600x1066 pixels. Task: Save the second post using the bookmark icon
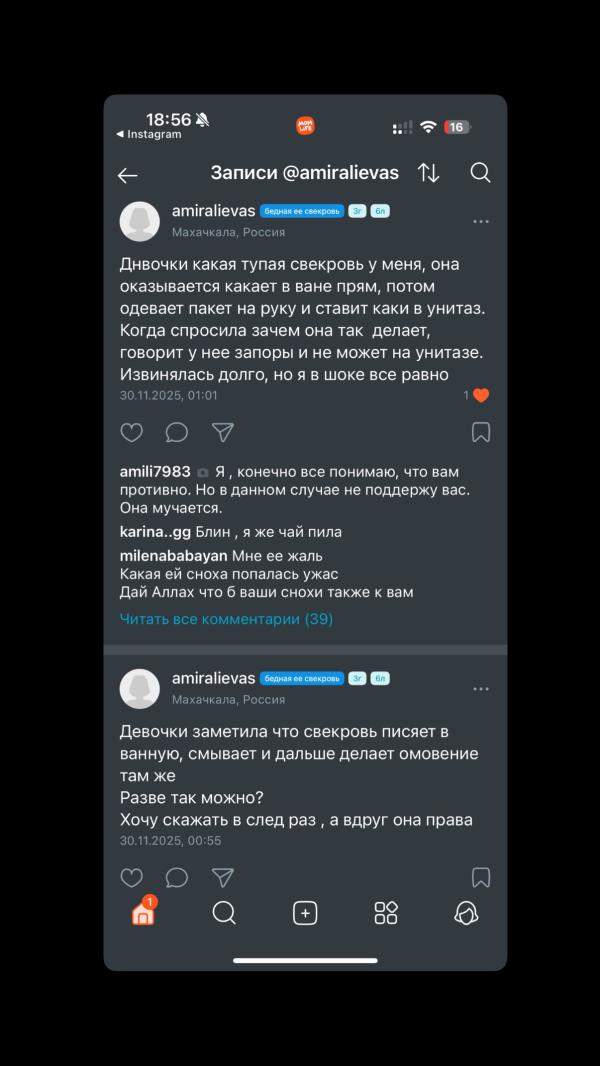[482, 878]
